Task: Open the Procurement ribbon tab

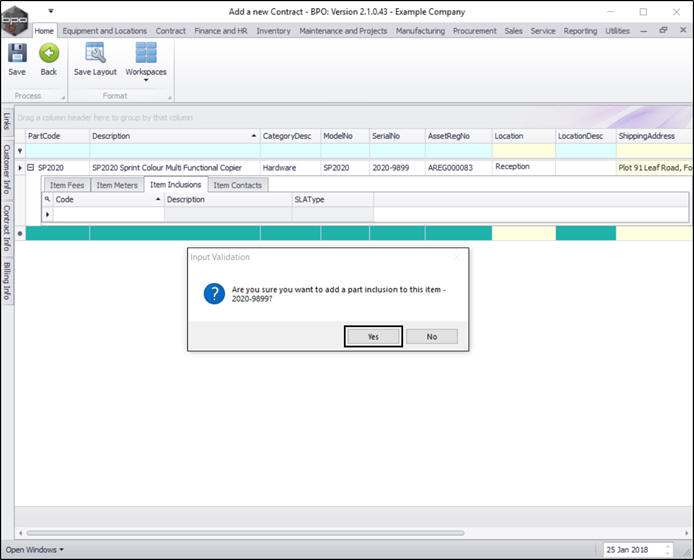Action: (474, 31)
